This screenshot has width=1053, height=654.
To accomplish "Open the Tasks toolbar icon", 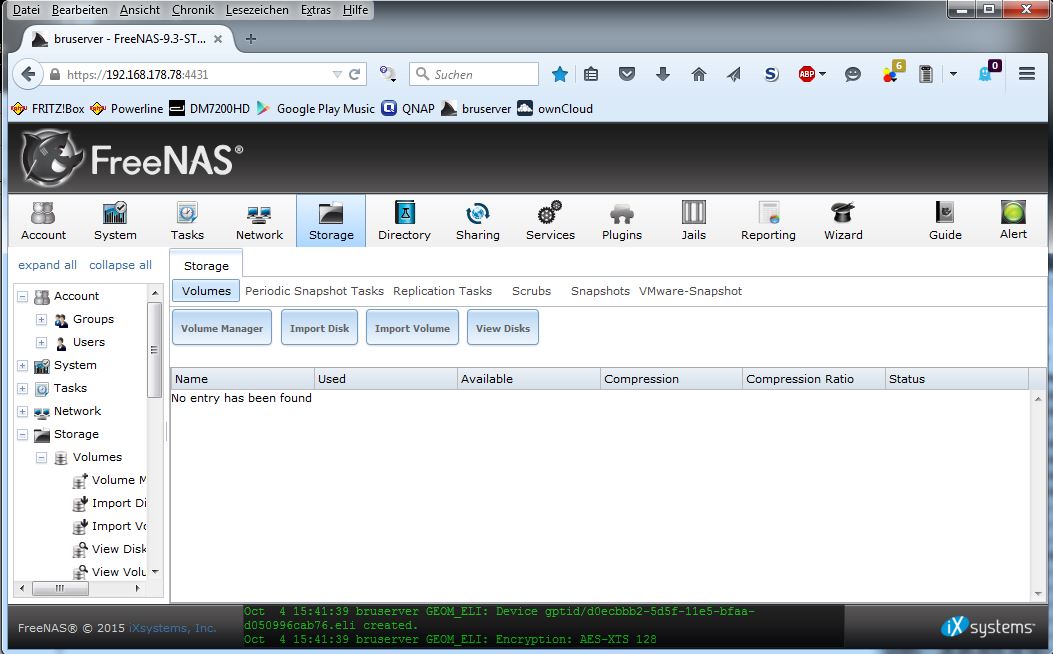I will coord(187,221).
